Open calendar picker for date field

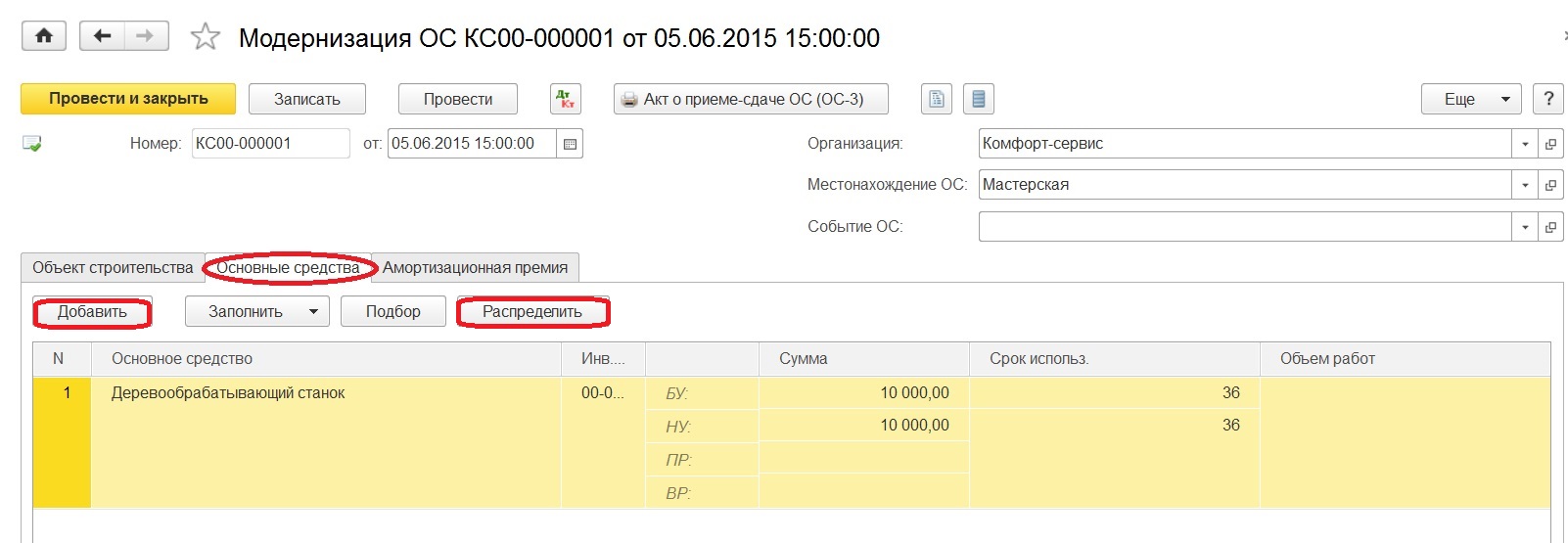(x=570, y=143)
